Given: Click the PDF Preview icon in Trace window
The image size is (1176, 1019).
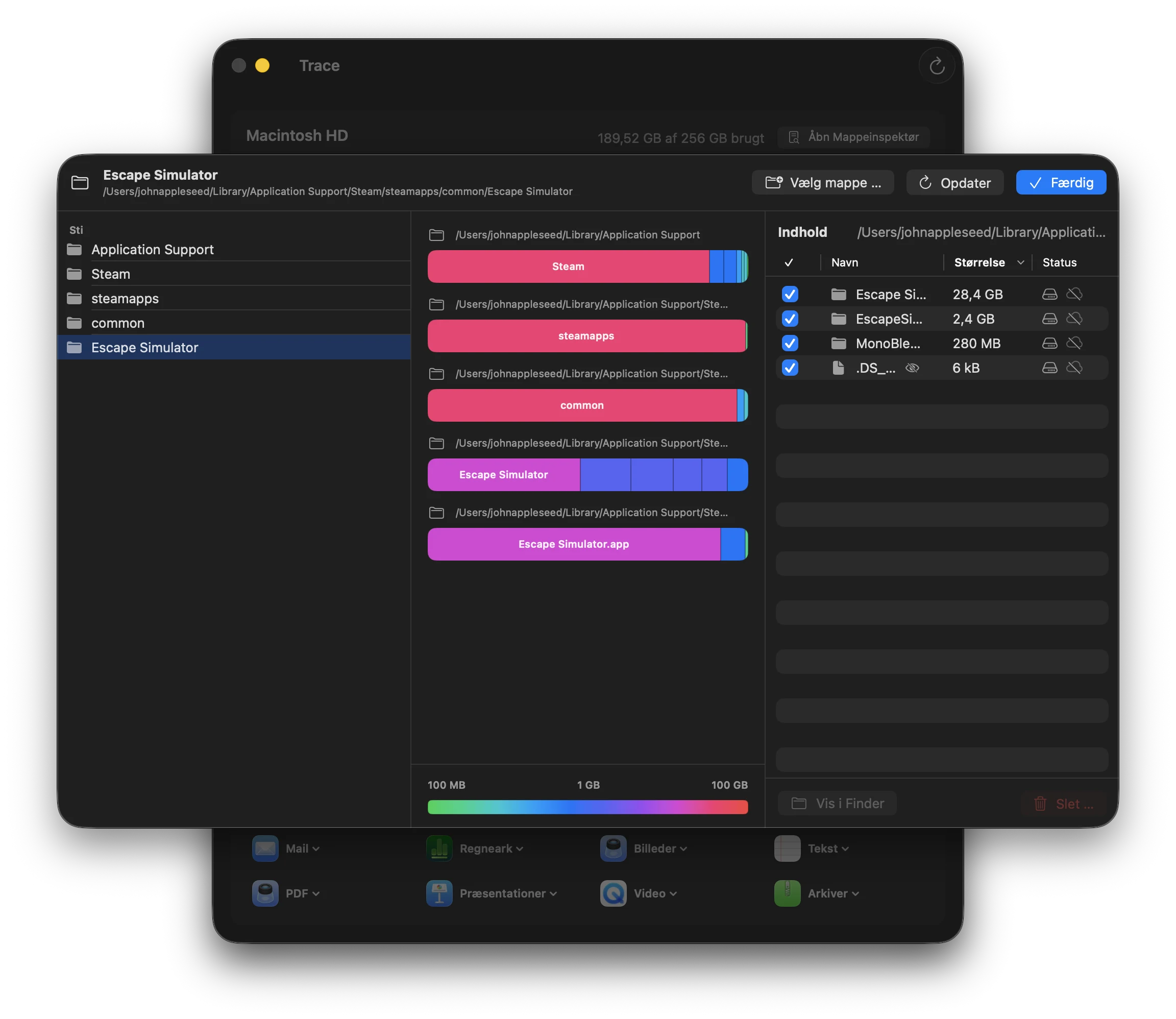Looking at the screenshot, I should [265, 893].
